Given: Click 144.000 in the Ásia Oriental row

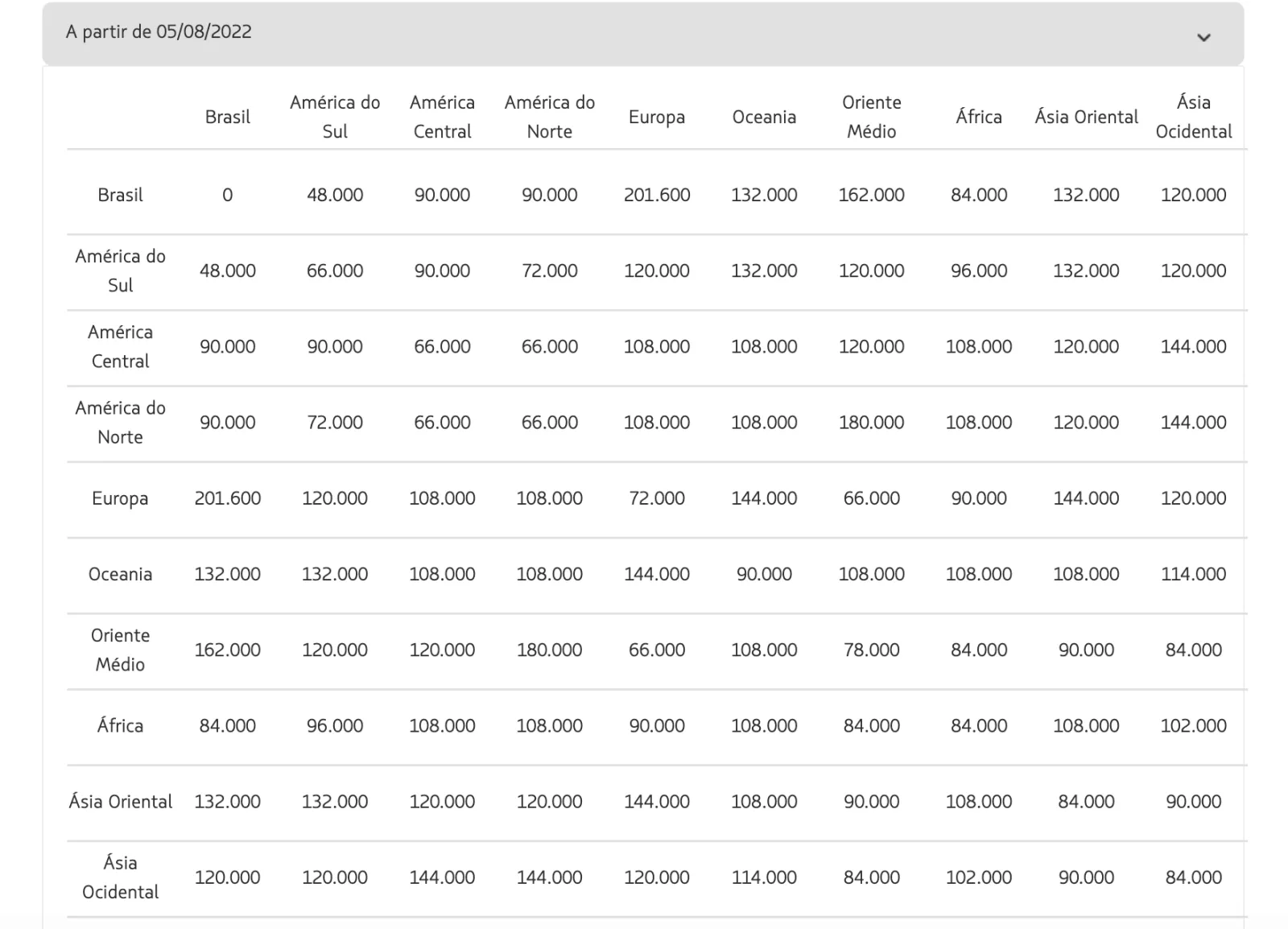Looking at the screenshot, I should 657,801.
